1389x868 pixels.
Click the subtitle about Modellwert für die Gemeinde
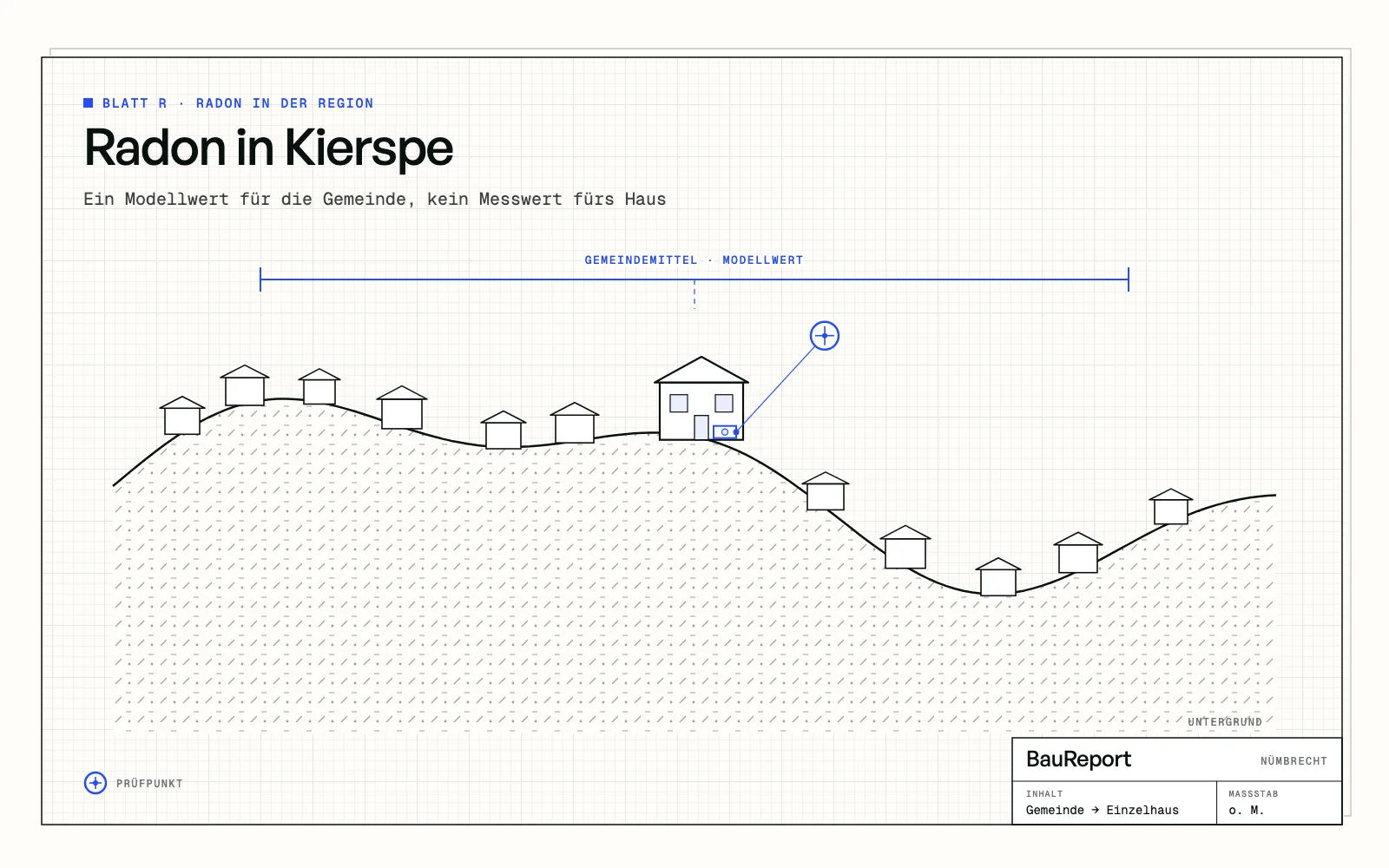pyautogui.click(x=375, y=199)
